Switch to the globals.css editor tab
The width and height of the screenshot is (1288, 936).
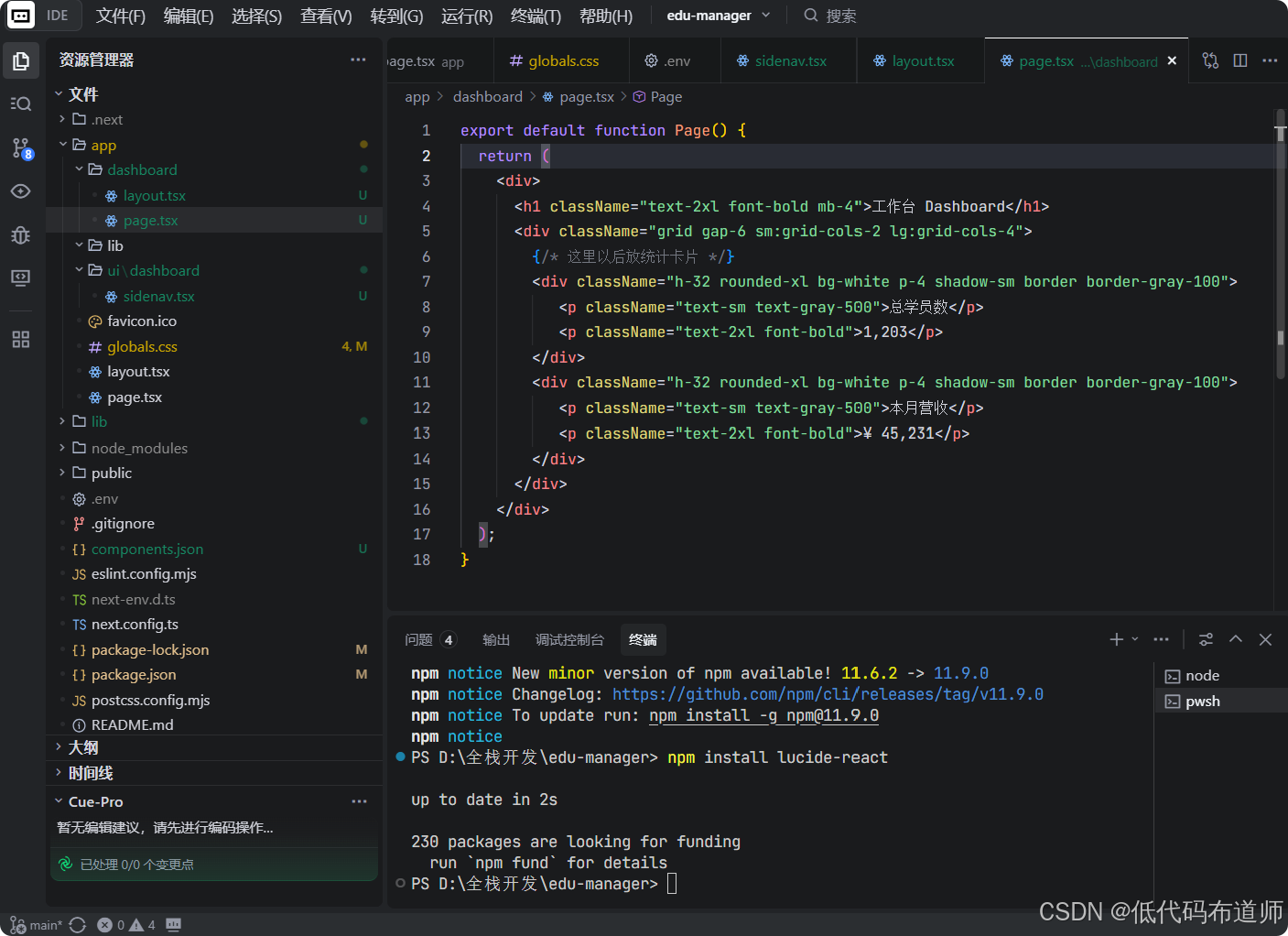pos(562,61)
